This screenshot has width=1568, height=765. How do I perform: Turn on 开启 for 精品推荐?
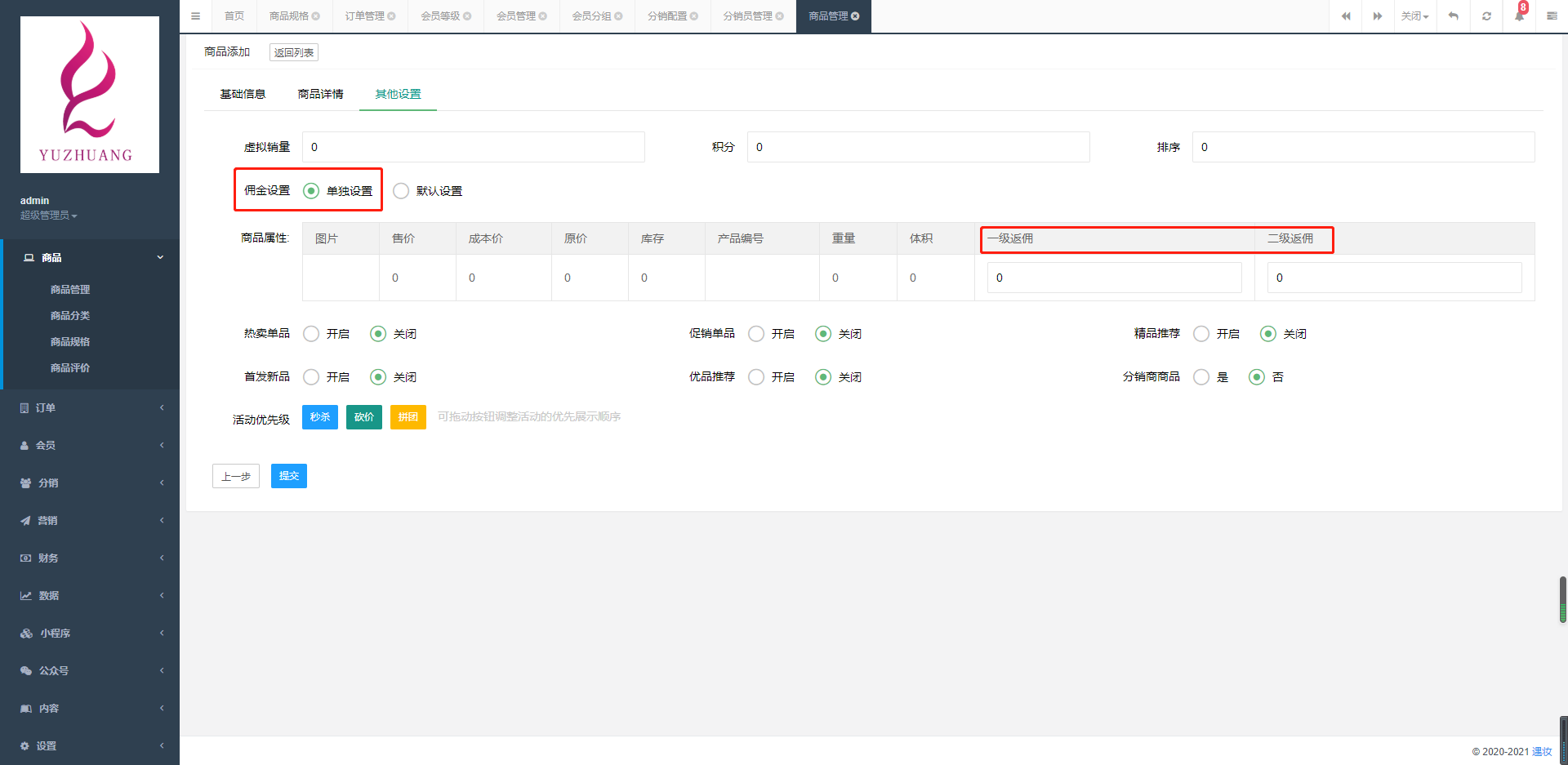(x=1201, y=334)
